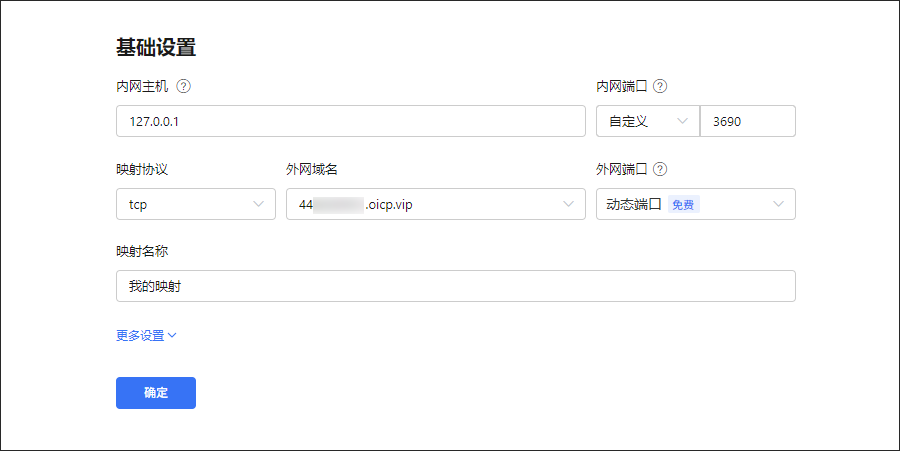900x451 pixels.
Task: Focus the 内网主机 field containing 127.0.0.1
Action: coord(350,121)
